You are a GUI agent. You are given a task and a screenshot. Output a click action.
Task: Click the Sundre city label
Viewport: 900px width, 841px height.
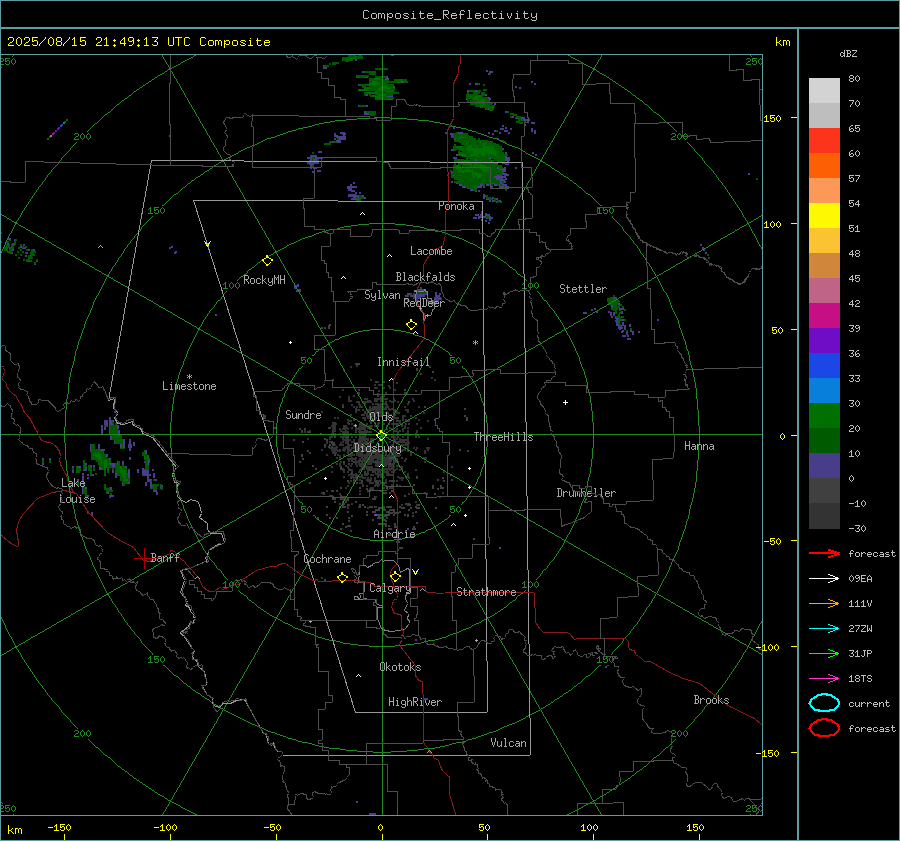pyautogui.click(x=303, y=414)
